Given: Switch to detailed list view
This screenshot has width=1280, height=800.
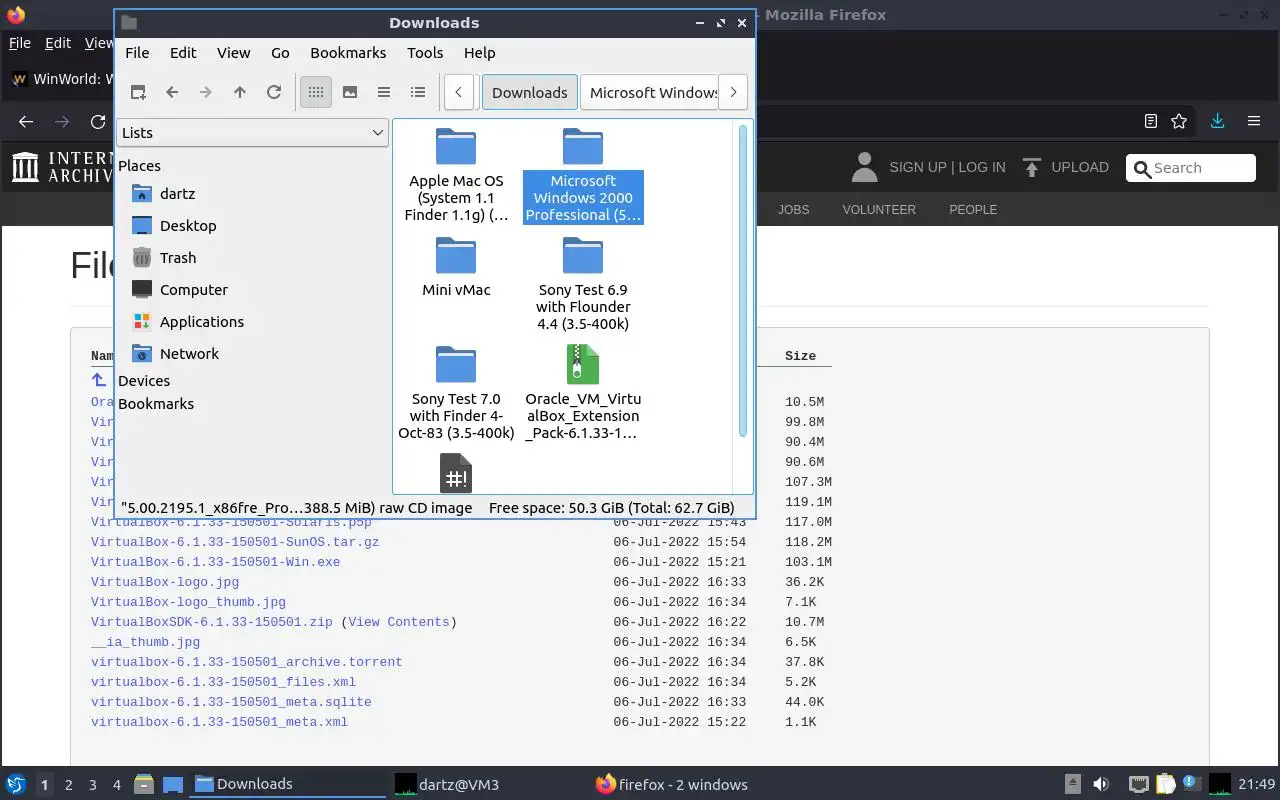Looking at the screenshot, I should pyautogui.click(x=418, y=92).
